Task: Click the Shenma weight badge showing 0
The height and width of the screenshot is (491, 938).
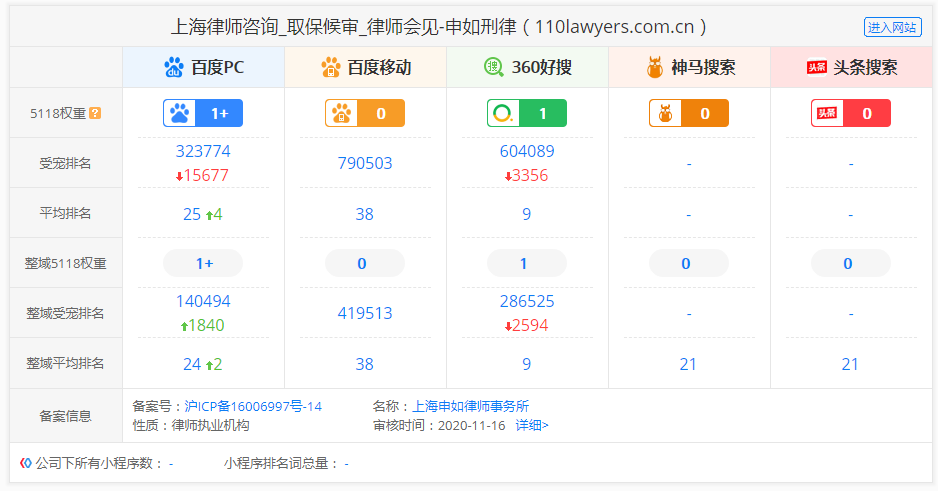Action: (689, 113)
